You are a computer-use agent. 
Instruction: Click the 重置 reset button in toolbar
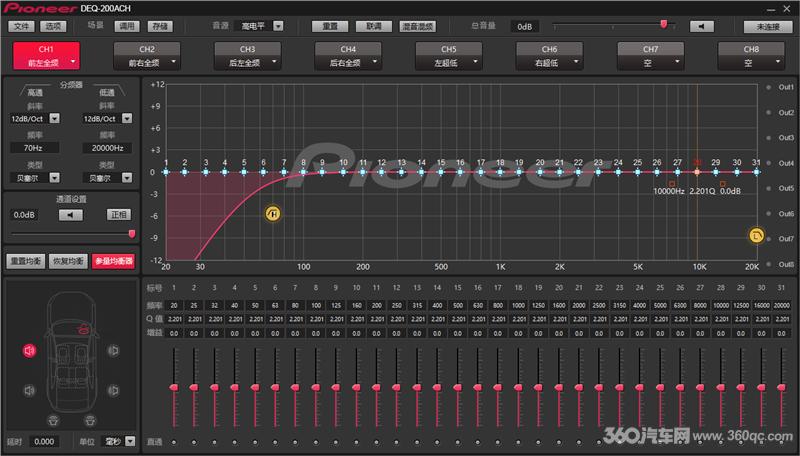(330, 26)
